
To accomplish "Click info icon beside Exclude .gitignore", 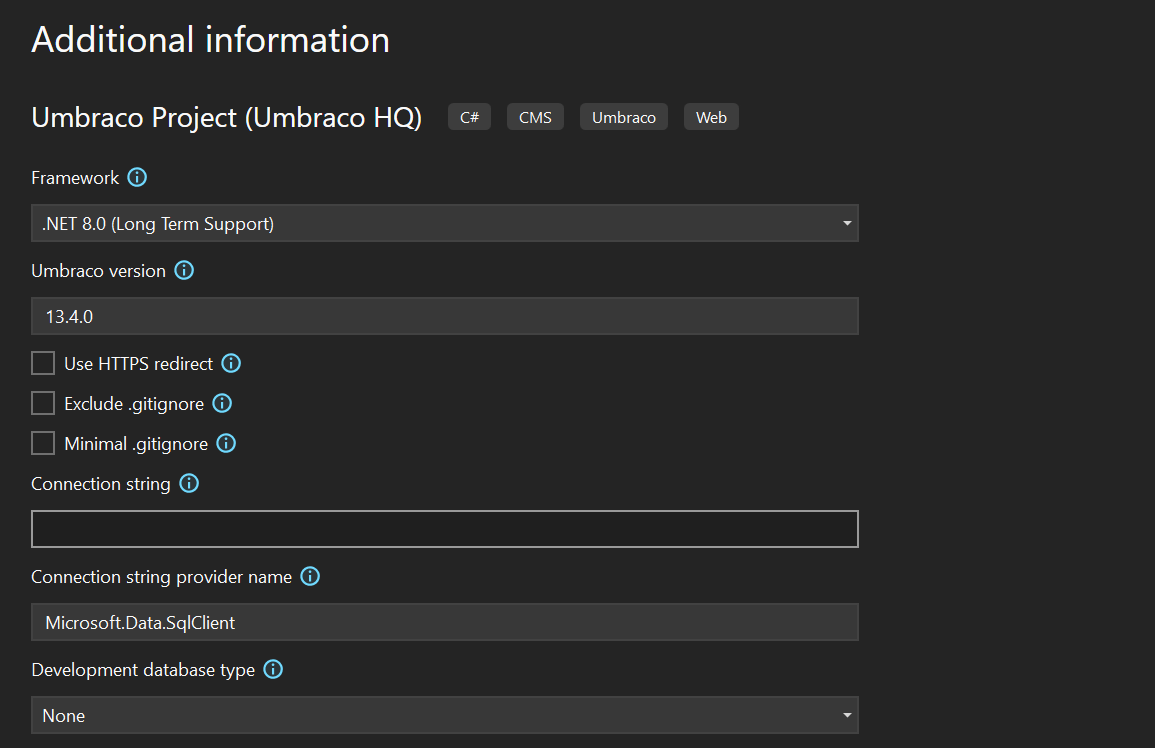I will click(222, 403).
